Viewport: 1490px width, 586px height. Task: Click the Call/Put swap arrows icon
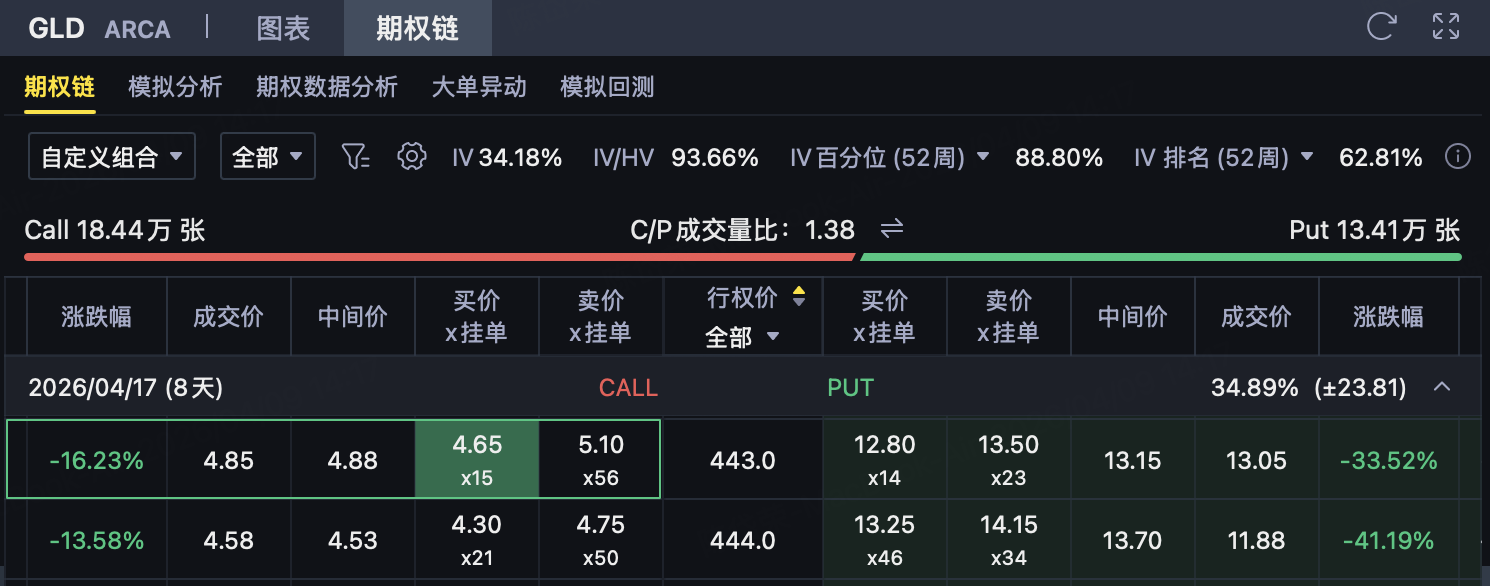(x=892, y=230)
